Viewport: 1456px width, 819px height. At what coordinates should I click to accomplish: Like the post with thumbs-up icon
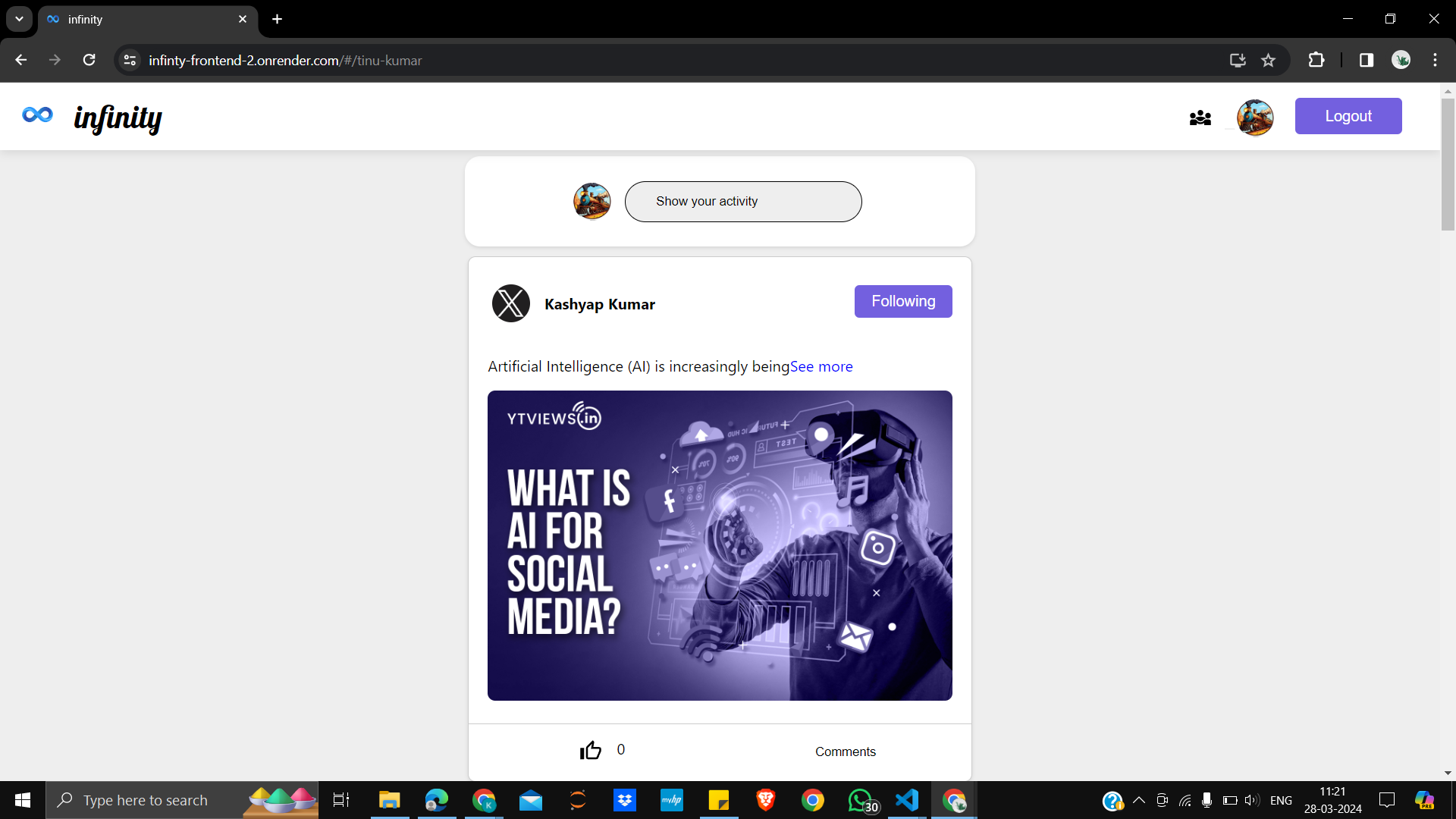(x=591, y=750)
